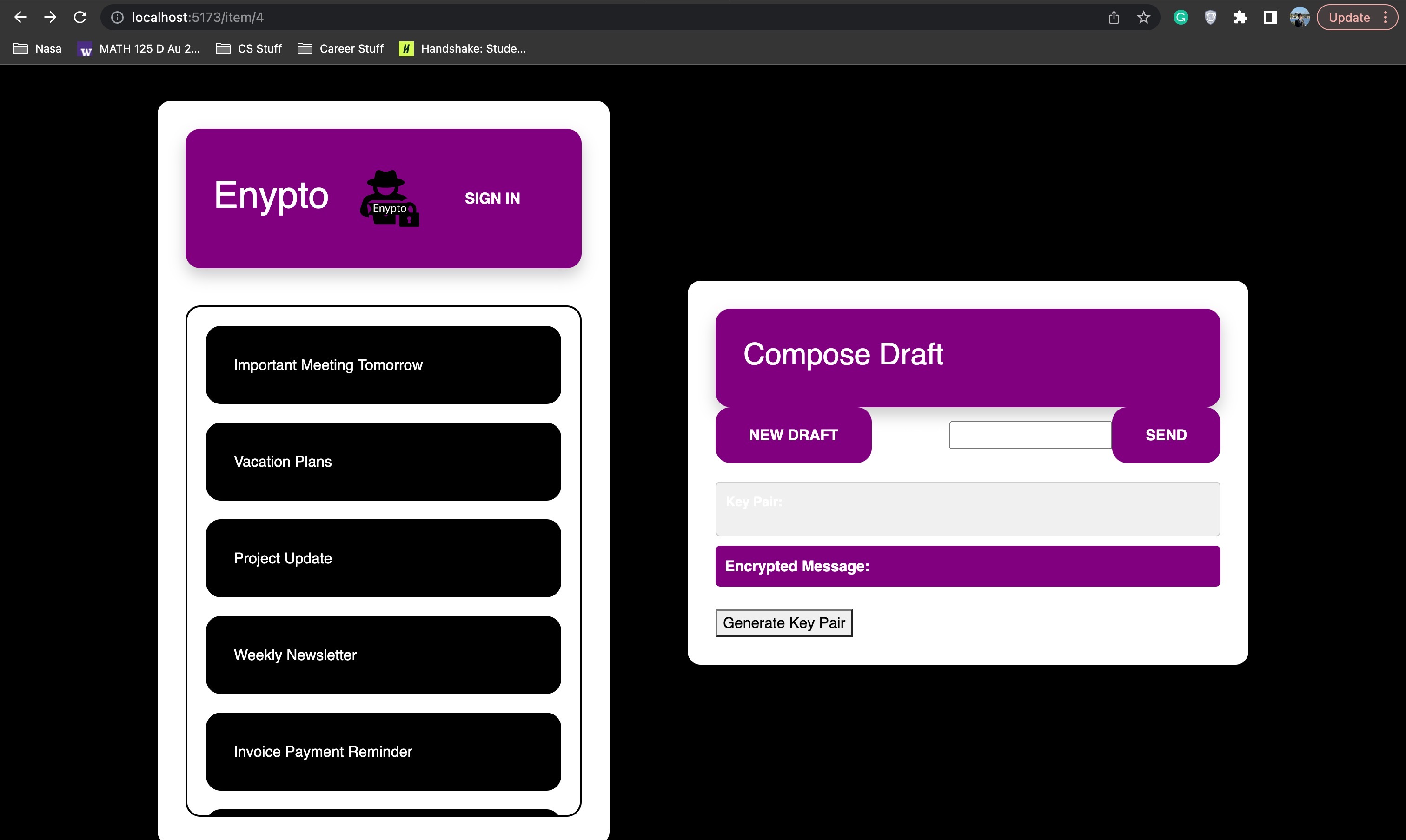The width and height of the screenshot is (1406, 840).
Task: Open the Chrome profile avatar
Action: [1299, 18]
